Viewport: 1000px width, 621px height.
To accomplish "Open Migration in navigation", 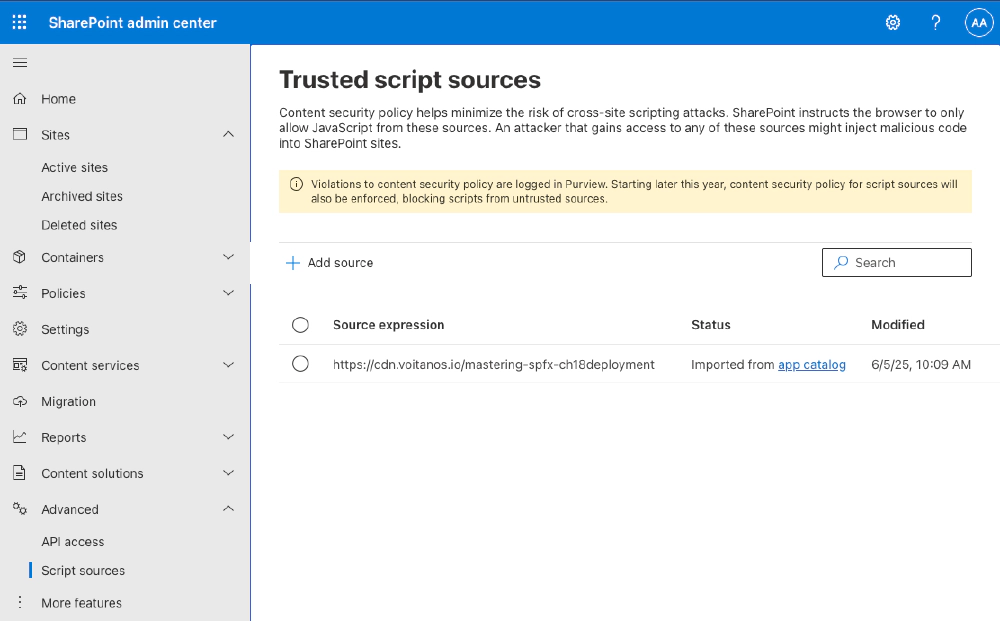I will point(68,402).
